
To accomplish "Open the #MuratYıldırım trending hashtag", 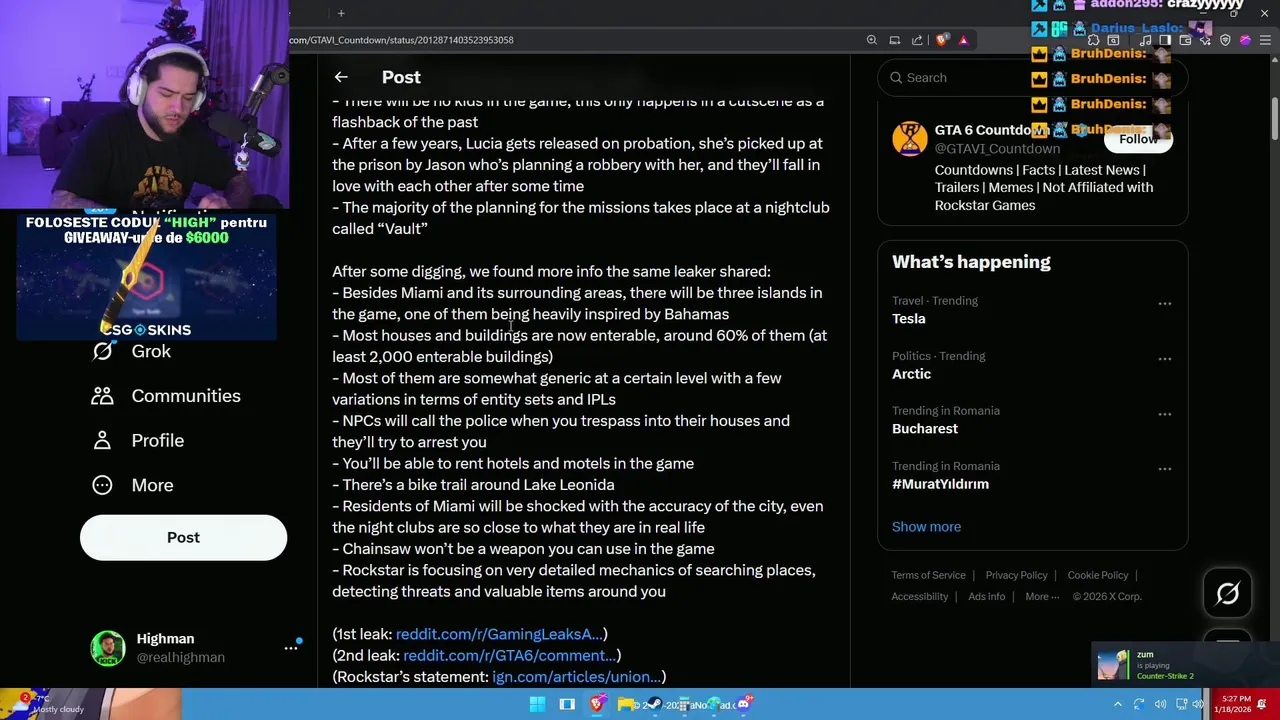I will 940,484.
